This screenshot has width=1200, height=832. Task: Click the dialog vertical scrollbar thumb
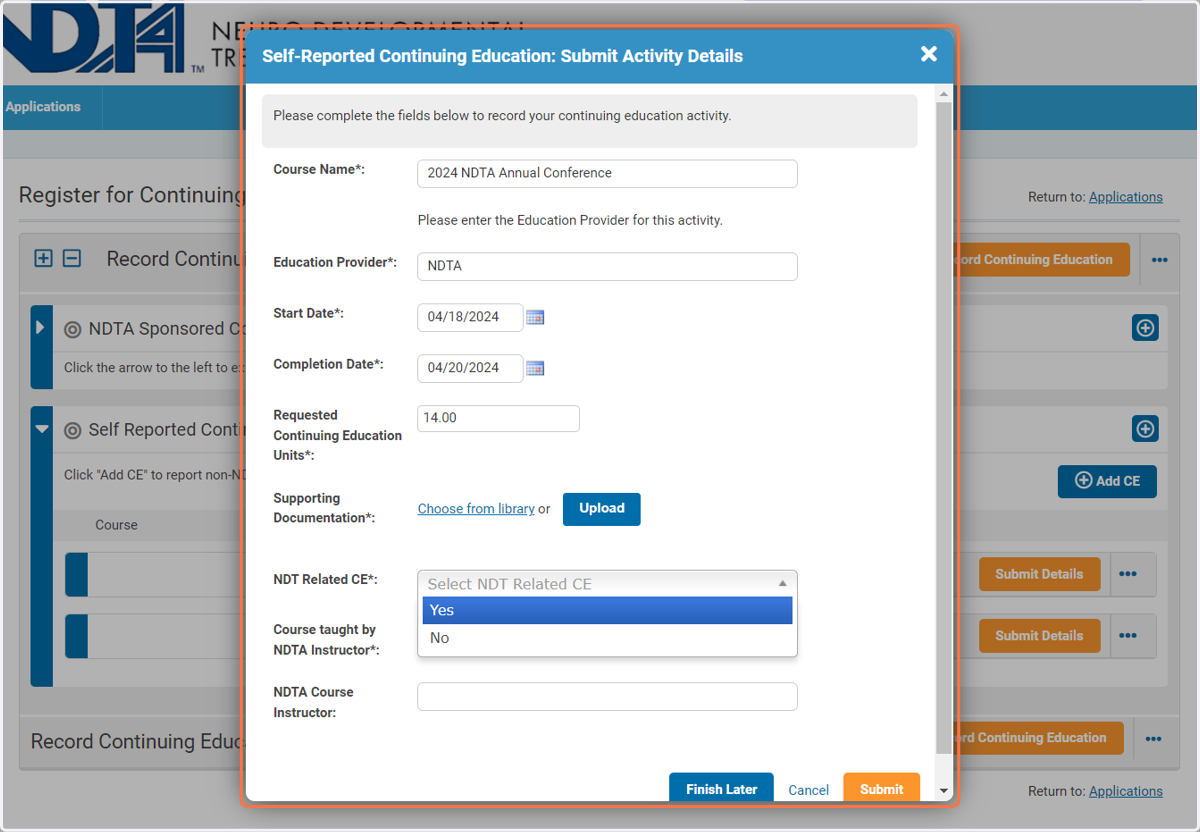[944, 427]
